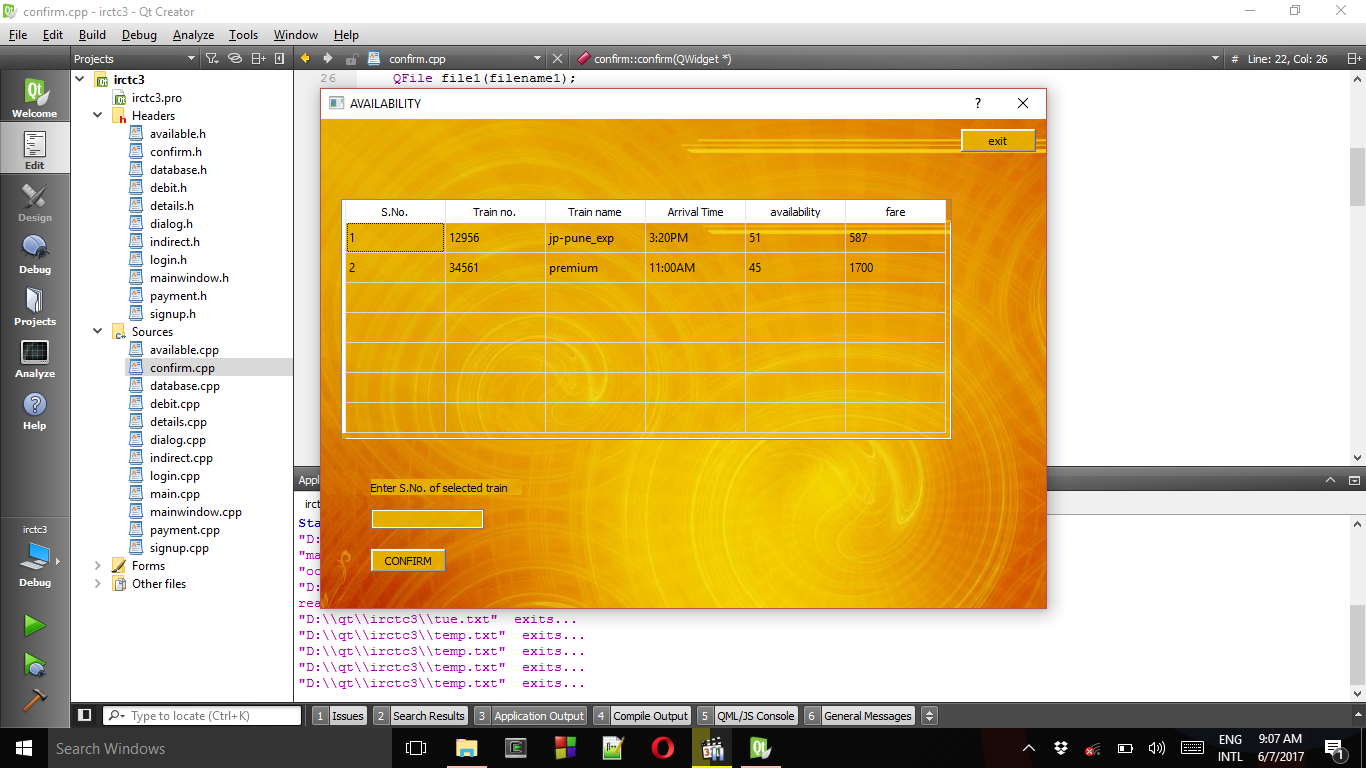1366x768 pixels.
Task: Open the irctc3 kit selector
Action: (35, 556)
